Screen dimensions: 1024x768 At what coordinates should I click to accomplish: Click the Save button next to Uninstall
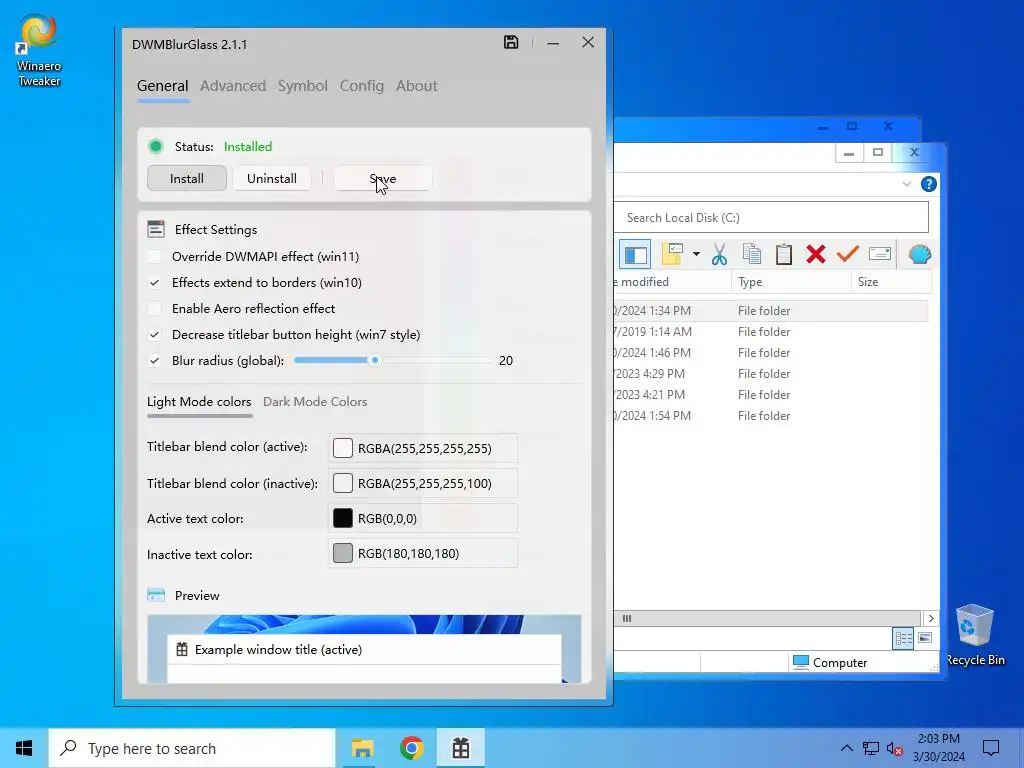tap(383, 178)
